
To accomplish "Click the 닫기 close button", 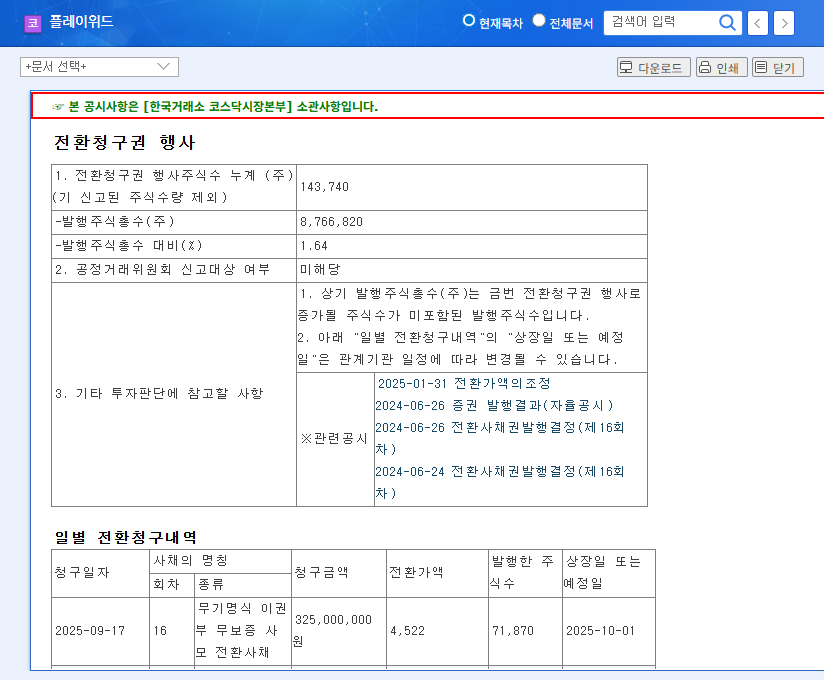I will click(778, 67).
